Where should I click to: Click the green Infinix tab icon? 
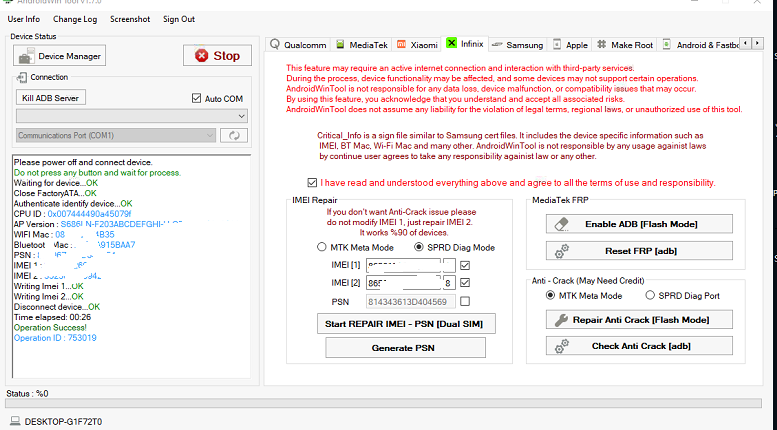451,43
